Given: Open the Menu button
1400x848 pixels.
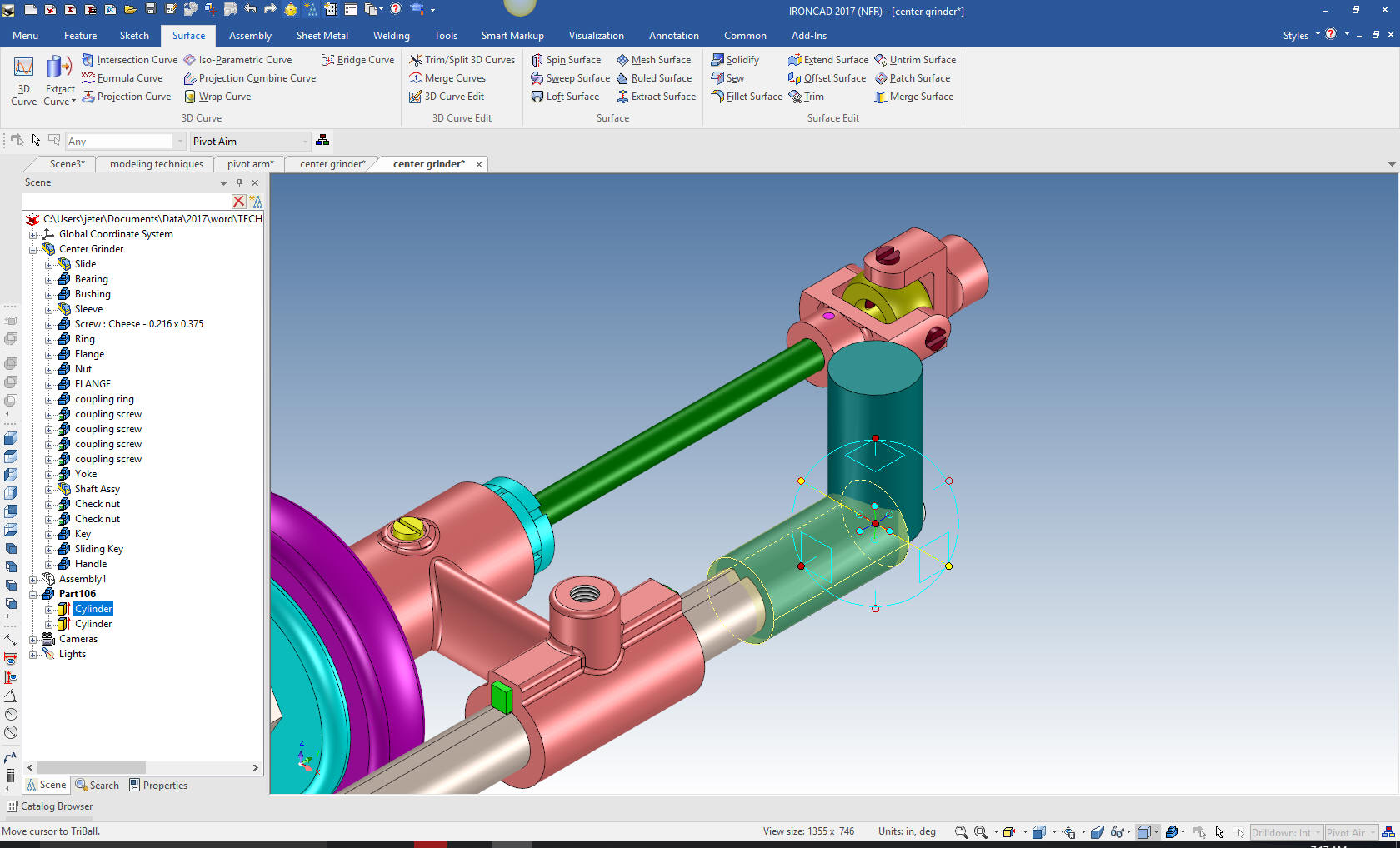Looking at the screenshot, I should click(25, 36).
